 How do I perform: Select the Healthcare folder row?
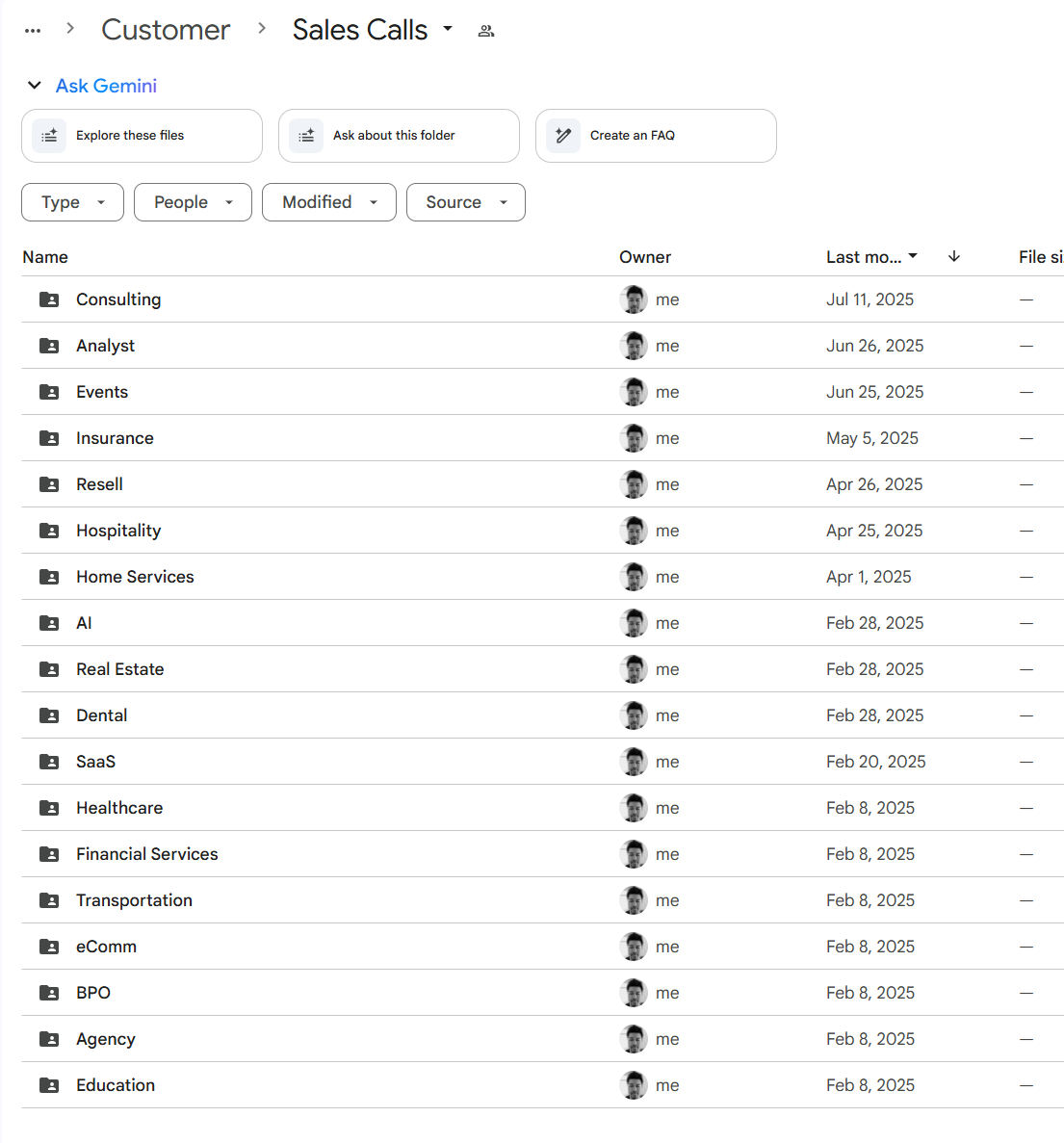point(542,808)
